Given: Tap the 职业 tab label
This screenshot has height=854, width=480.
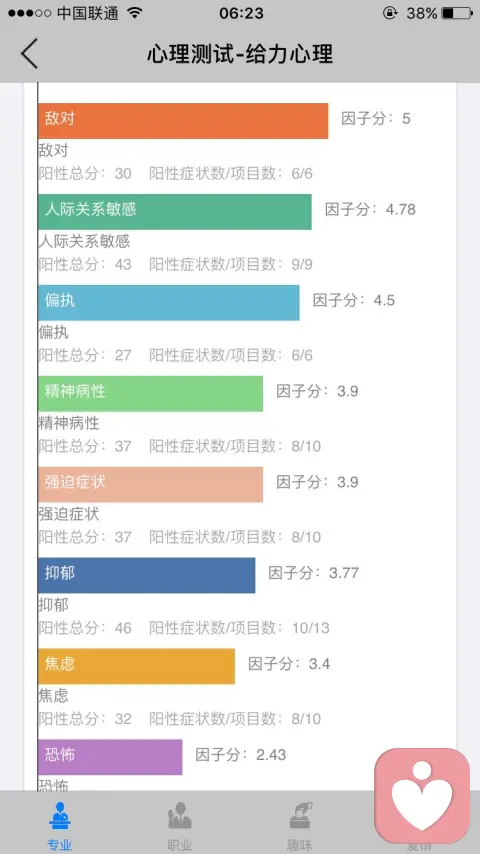Looking at the screenshot, I should (x=179, y=845).
